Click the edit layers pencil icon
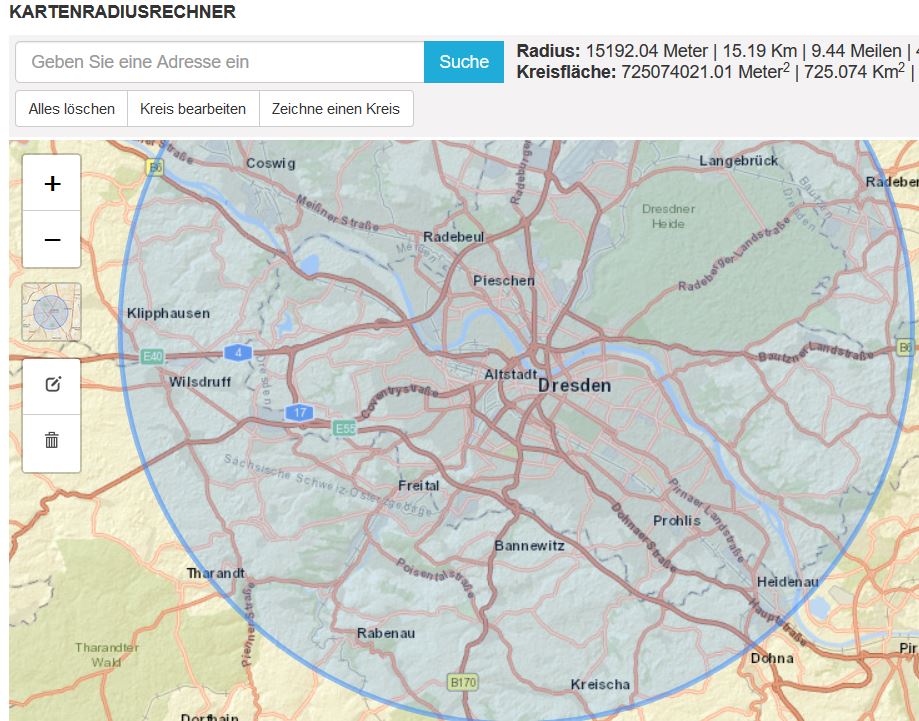 52,385
